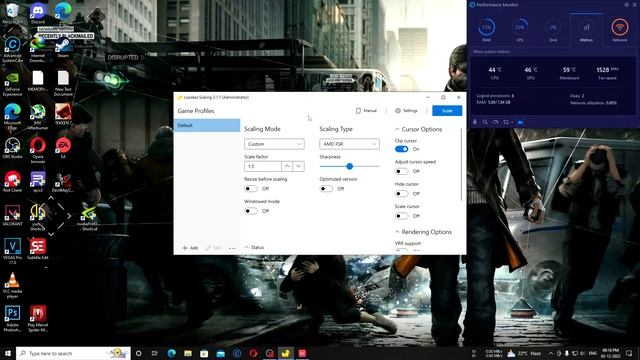Open Subtitle Edit desktop icon
Screen dimensions: 640x360
coord(38,249)
